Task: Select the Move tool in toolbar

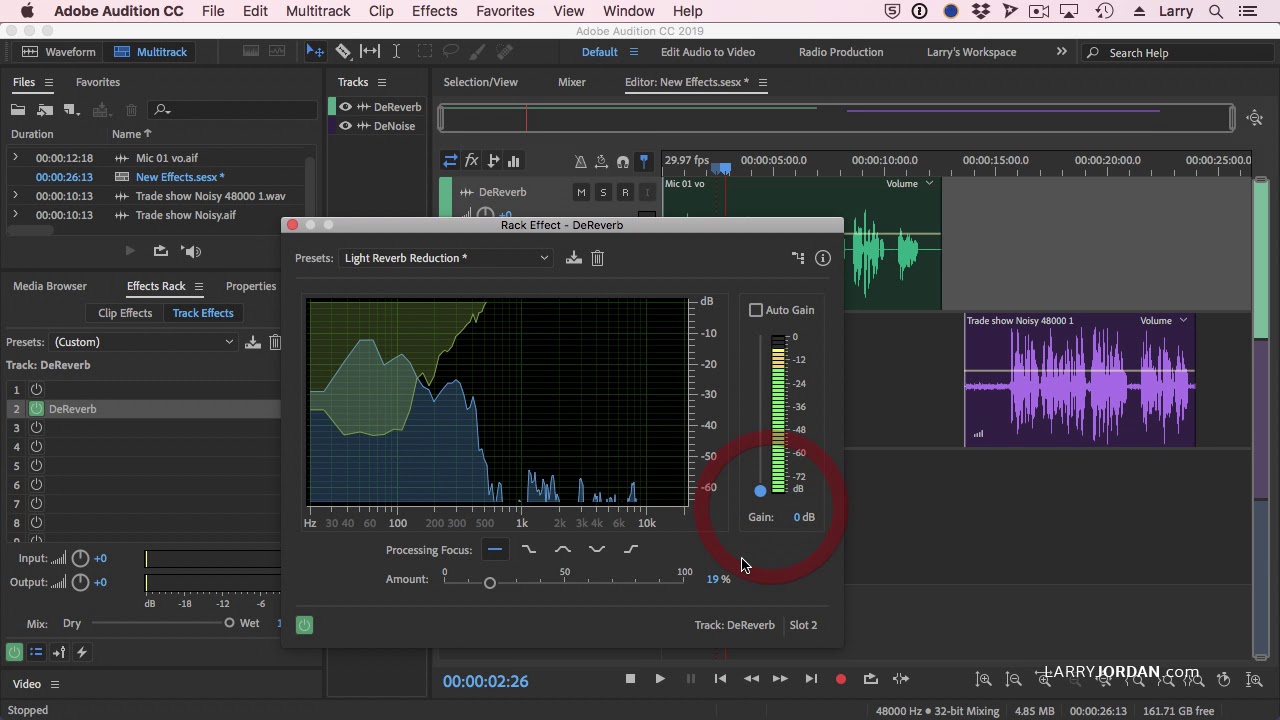Action: [315, 52]
